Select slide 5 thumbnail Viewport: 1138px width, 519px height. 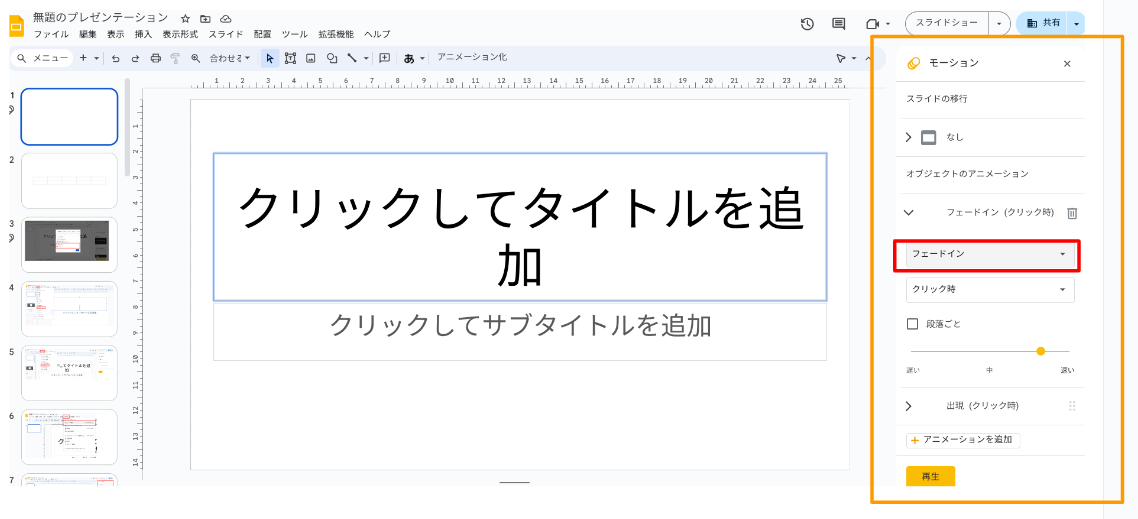[x=69, y=373]
